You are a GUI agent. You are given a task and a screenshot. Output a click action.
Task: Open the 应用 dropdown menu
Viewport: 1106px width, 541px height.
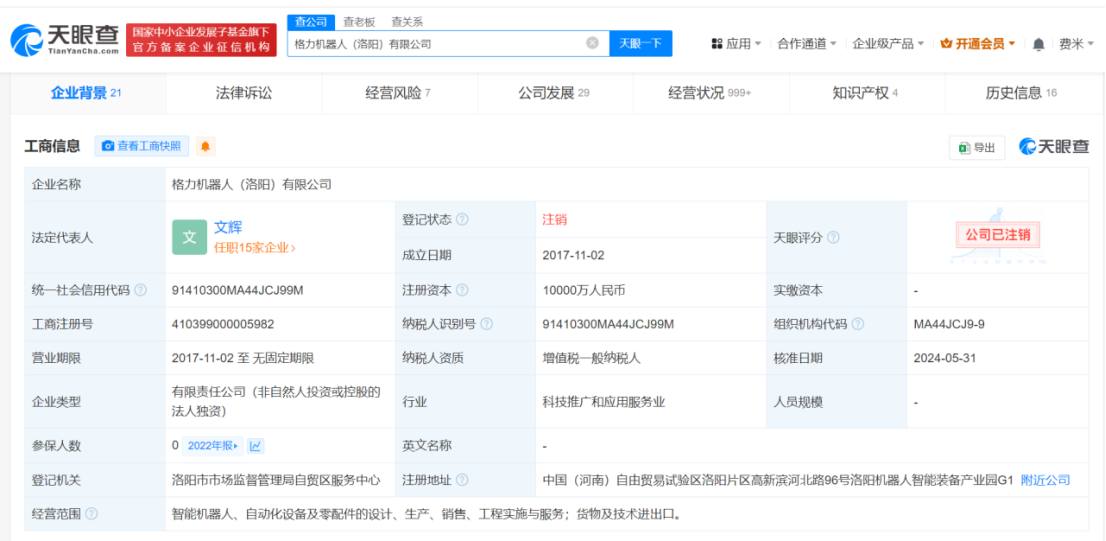point(736,44)
